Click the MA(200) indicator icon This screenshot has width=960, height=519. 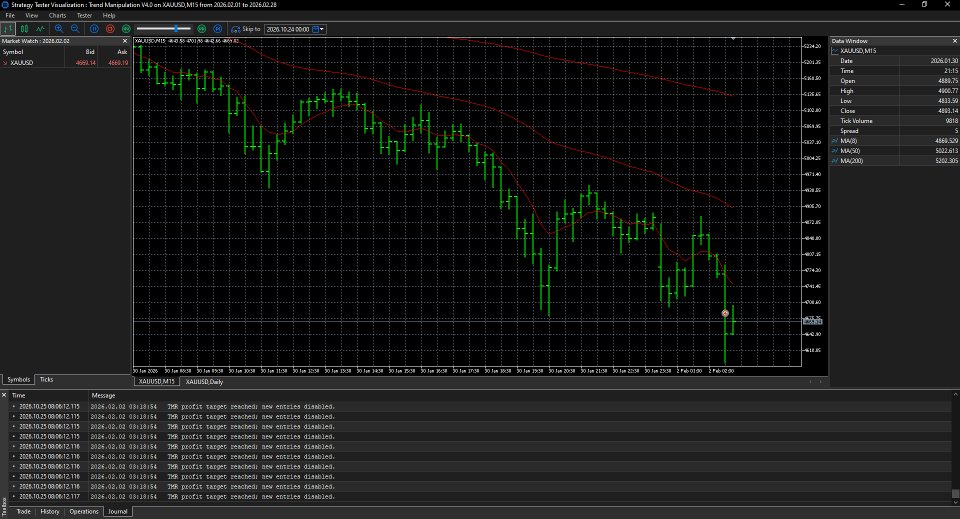point(835,160)
